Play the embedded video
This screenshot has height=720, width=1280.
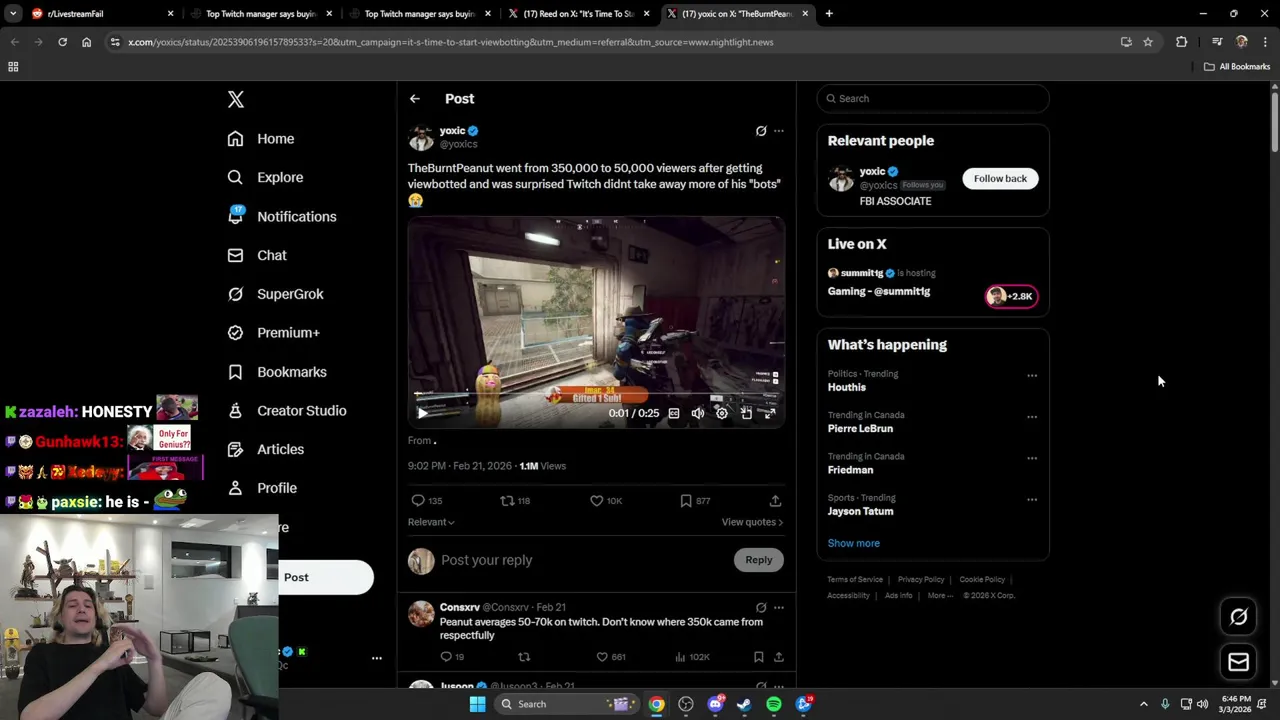click(x=422, y=413)
